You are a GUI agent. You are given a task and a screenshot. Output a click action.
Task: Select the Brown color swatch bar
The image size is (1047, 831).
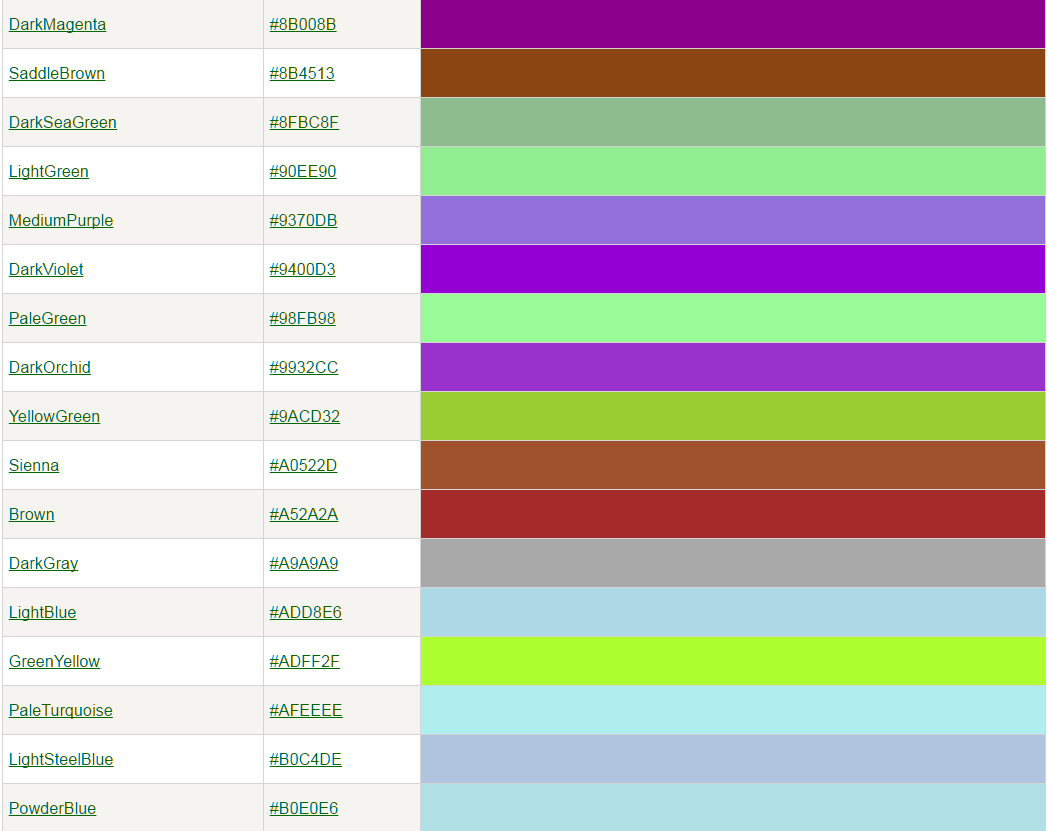pos(732,514)
